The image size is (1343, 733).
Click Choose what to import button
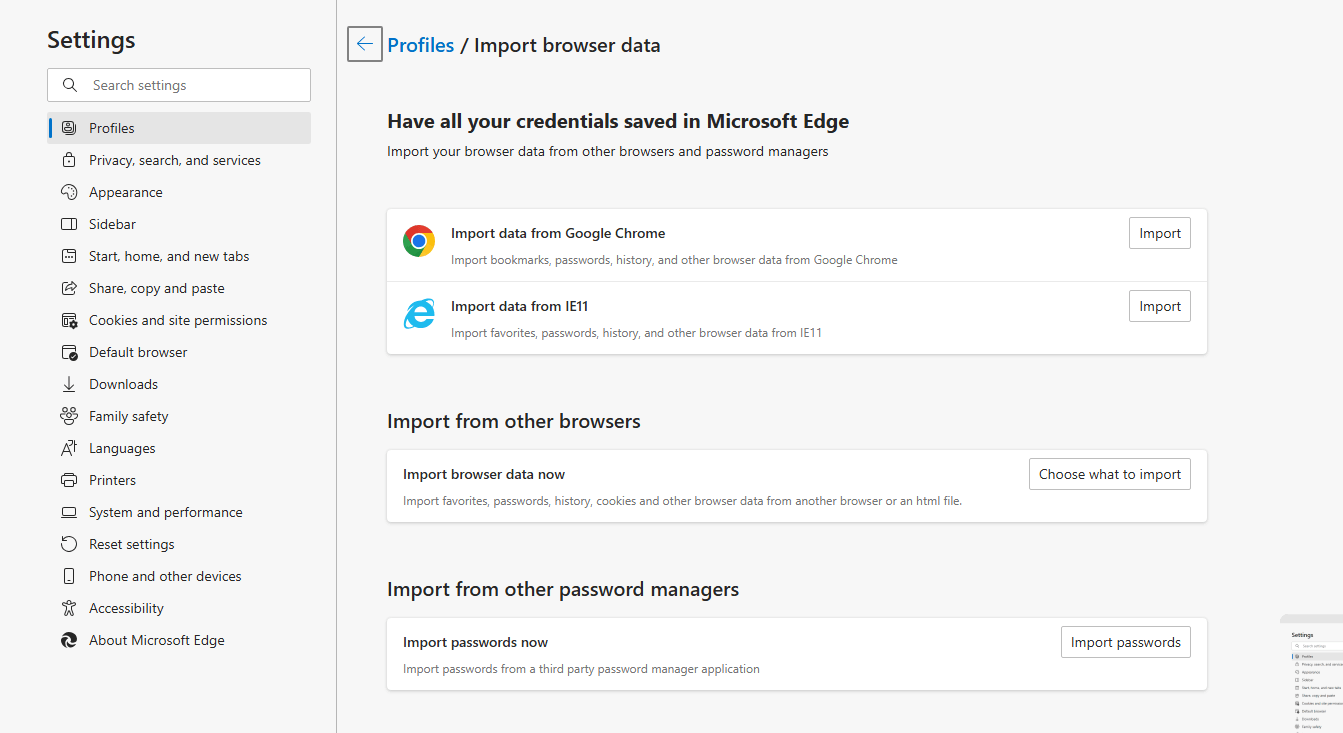(x=1109, y=474)
